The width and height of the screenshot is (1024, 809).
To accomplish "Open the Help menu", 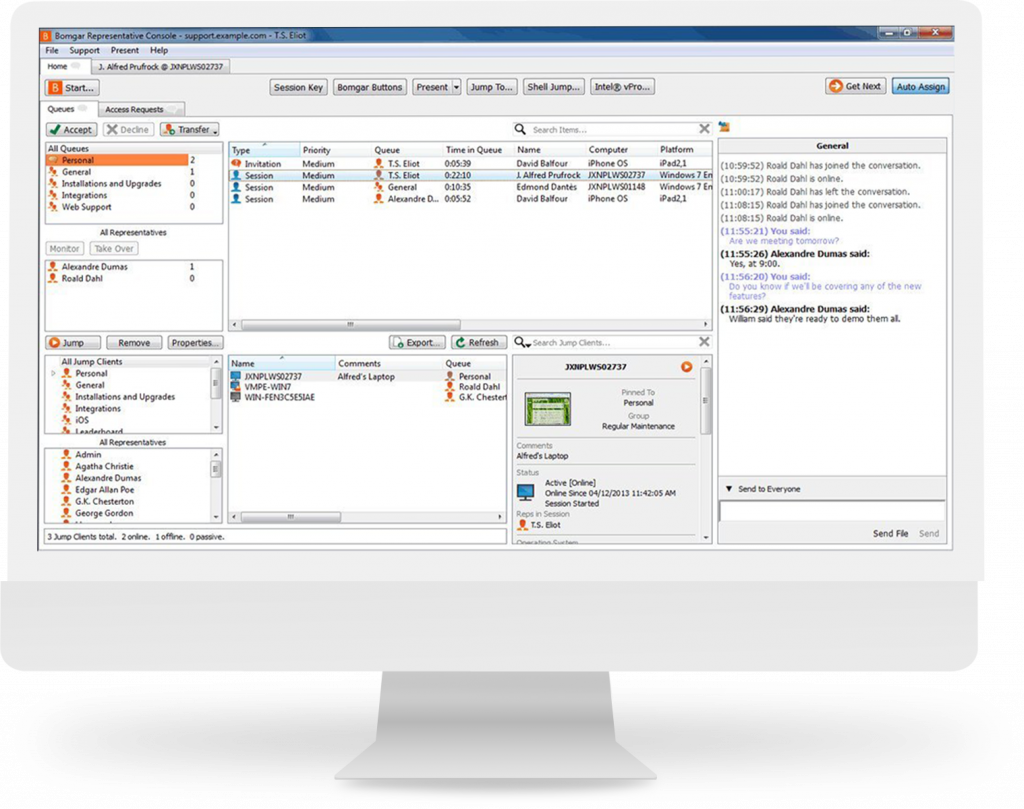I will [x=159, y=50].
